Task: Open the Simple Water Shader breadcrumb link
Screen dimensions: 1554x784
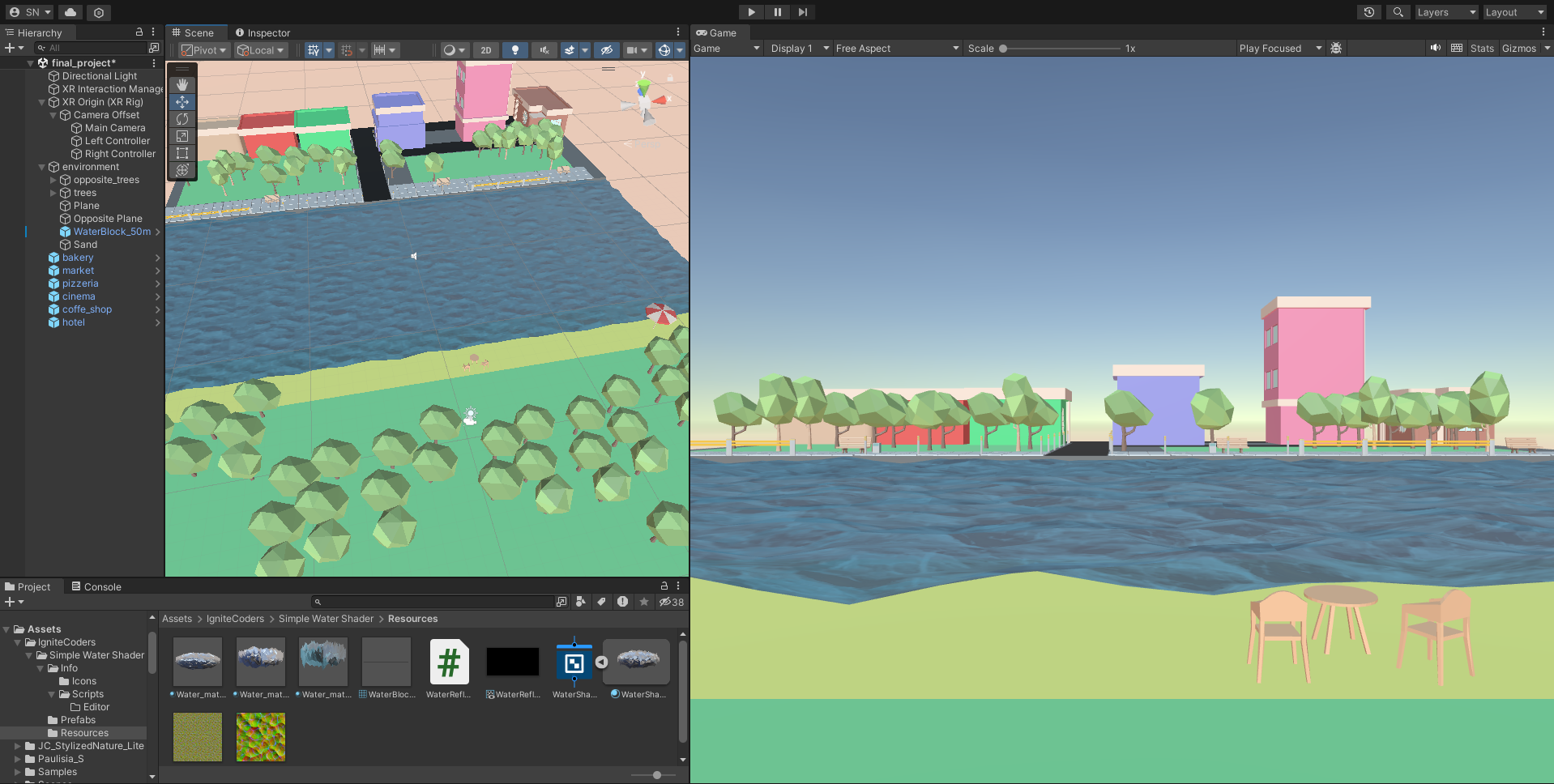Action: [326, 619]
